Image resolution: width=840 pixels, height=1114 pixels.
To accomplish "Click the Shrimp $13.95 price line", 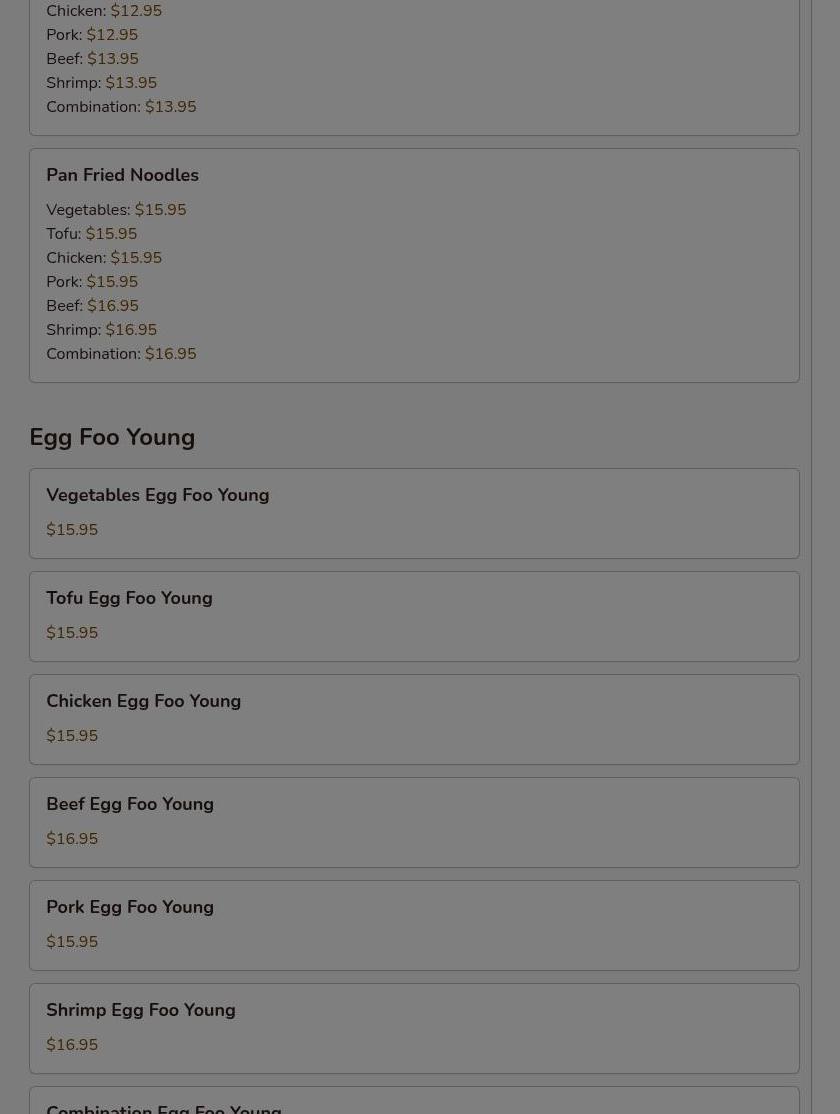I will coord(102,82).
